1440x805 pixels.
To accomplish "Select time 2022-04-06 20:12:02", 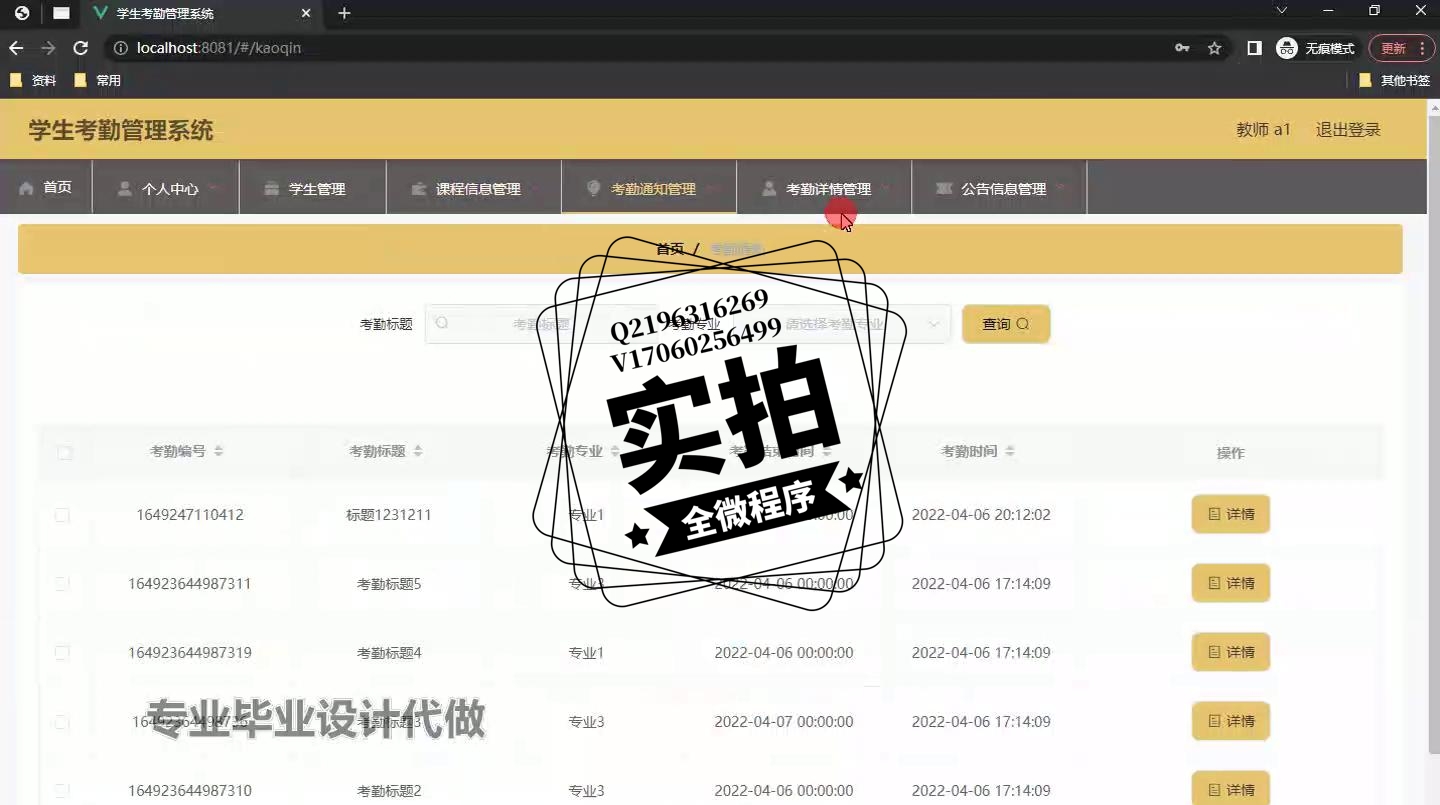I will [981, 515].
